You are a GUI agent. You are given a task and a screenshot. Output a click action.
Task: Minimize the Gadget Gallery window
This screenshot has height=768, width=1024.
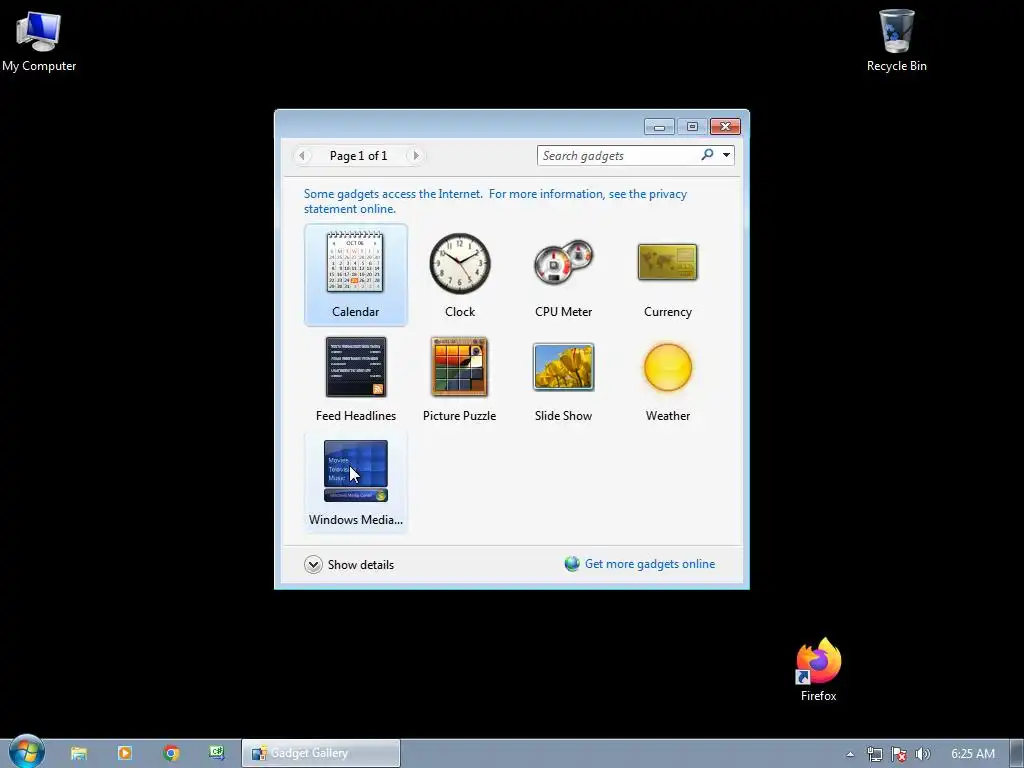[x=660, y=127]
